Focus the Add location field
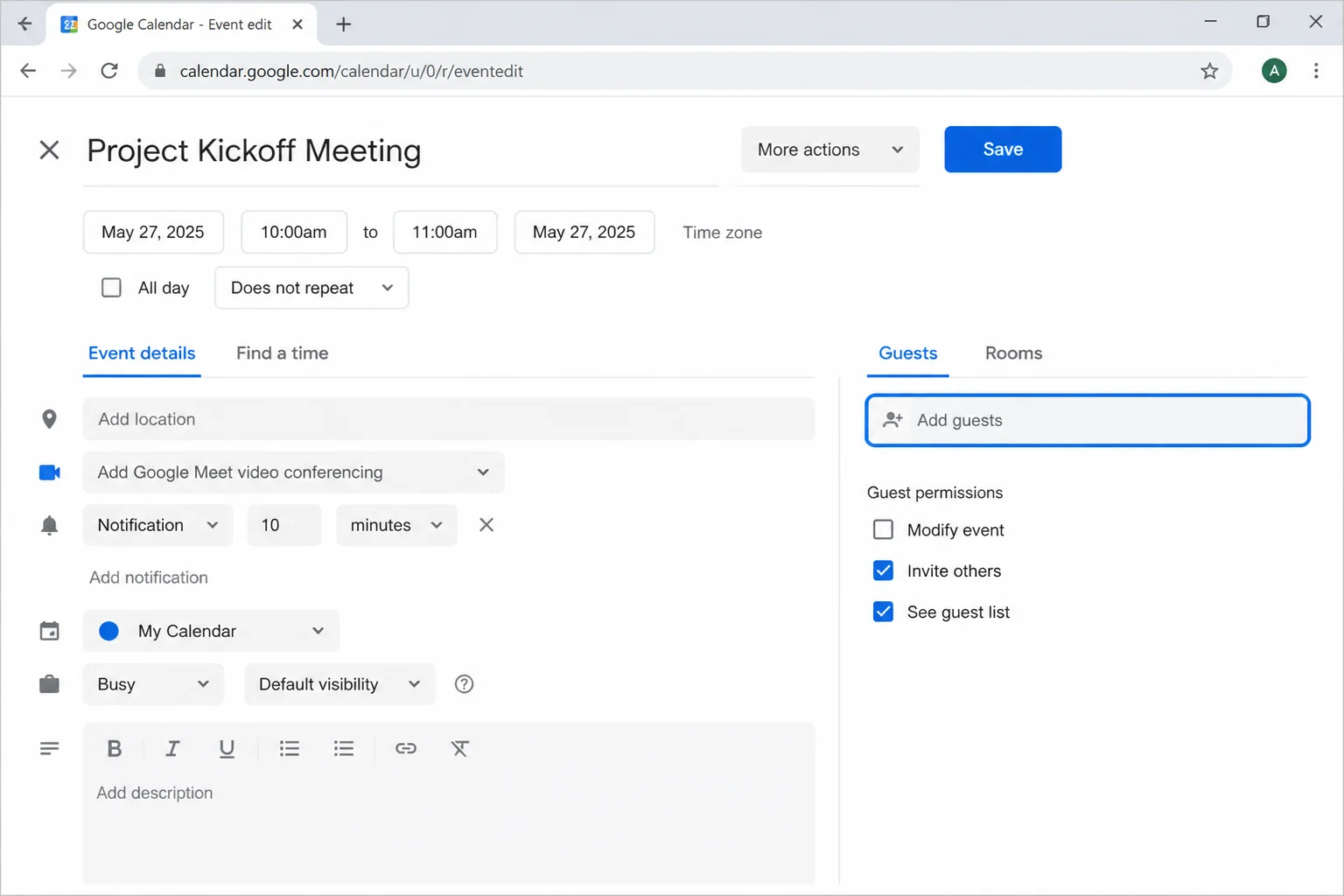Viewport: 1344px width, 896px height. (449, 419)
